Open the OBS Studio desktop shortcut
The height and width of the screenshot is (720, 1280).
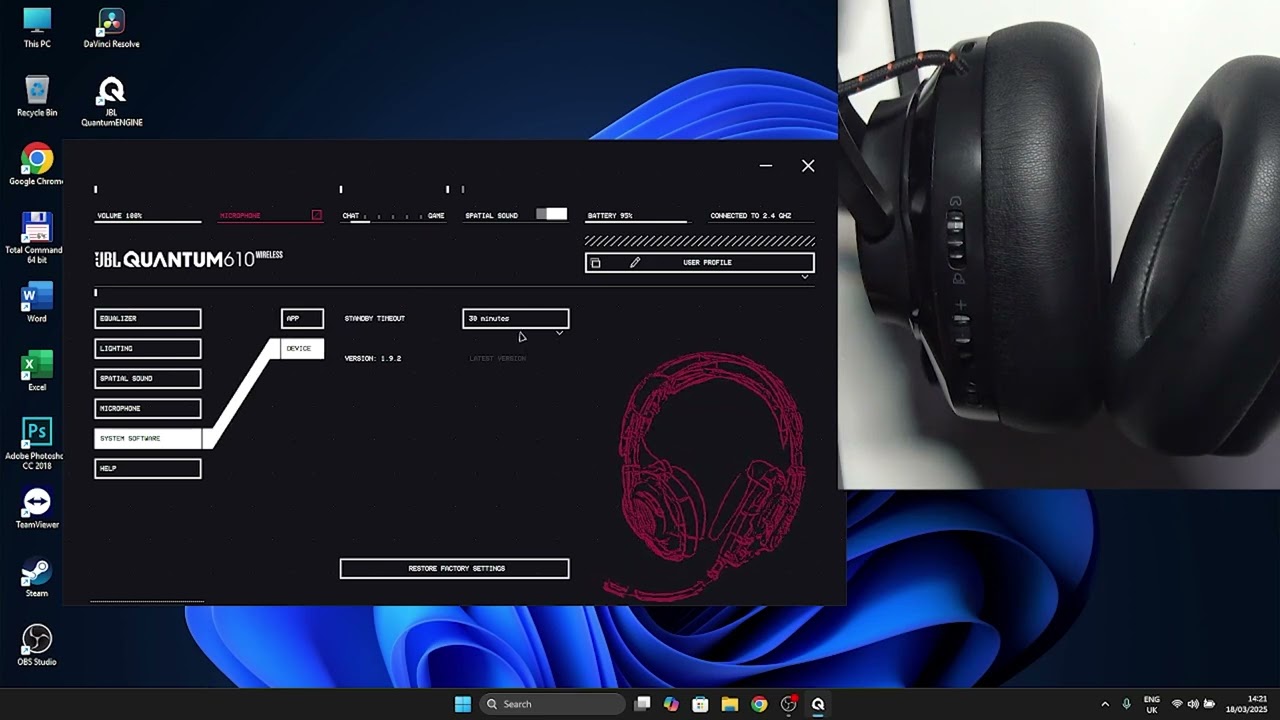coord(37,646)
